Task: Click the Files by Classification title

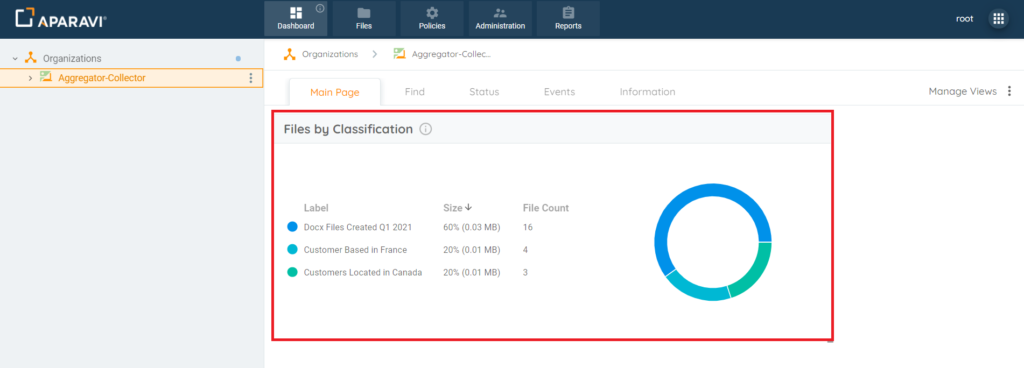Action: [x=348, y=129]
